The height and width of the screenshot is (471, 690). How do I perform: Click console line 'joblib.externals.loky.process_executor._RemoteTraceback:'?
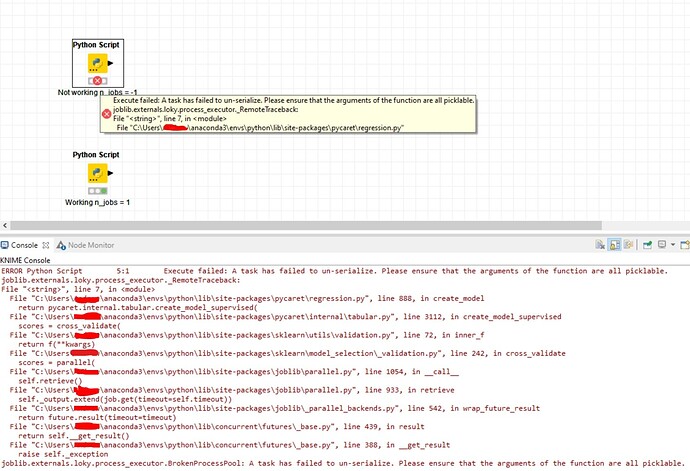pyautogui.click(x=121, y=280)
